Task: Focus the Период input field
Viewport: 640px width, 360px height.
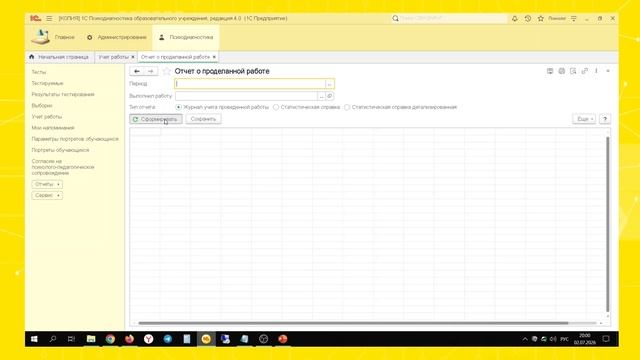Action: pos(250,84)
